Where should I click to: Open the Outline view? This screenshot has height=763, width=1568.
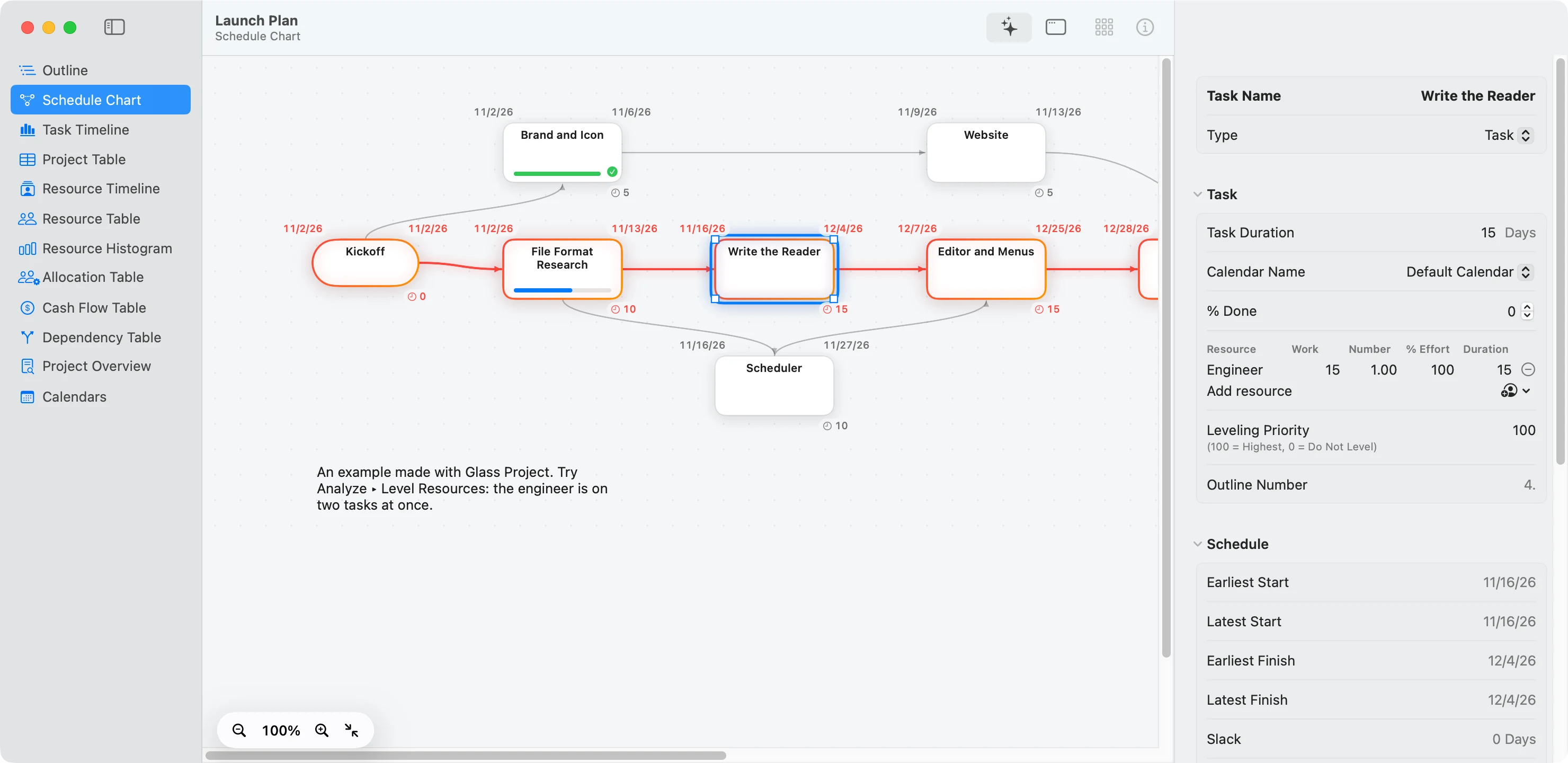pos(101,70)
